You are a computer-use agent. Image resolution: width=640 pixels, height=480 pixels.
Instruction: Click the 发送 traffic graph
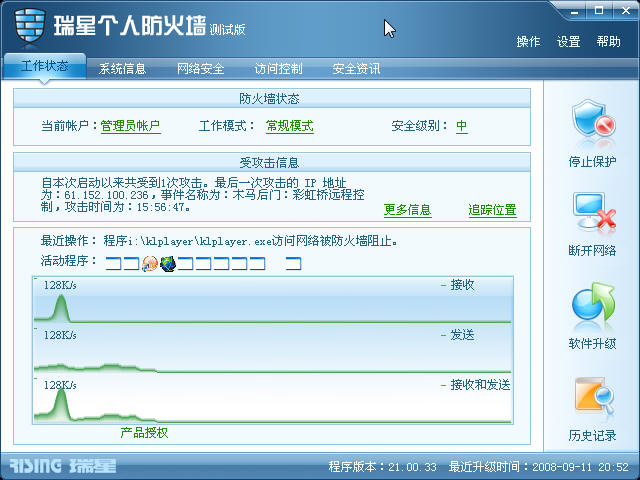click(x=273, y=350)
